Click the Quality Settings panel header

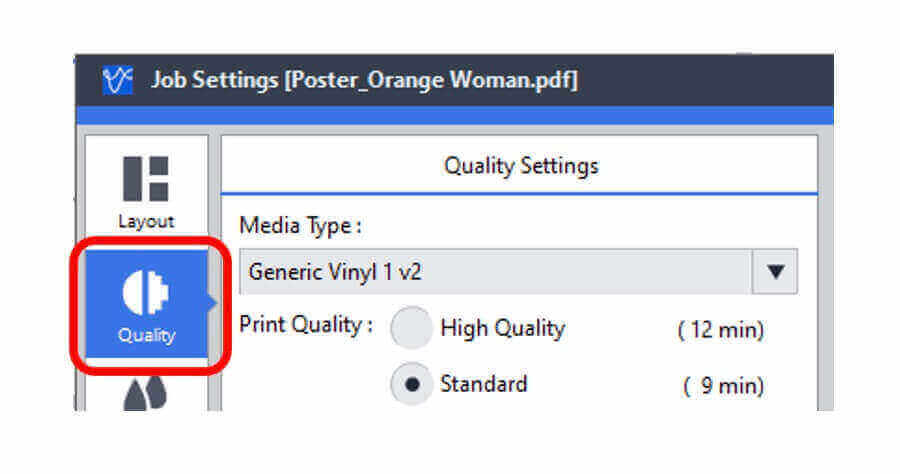(x=521, y=166)
